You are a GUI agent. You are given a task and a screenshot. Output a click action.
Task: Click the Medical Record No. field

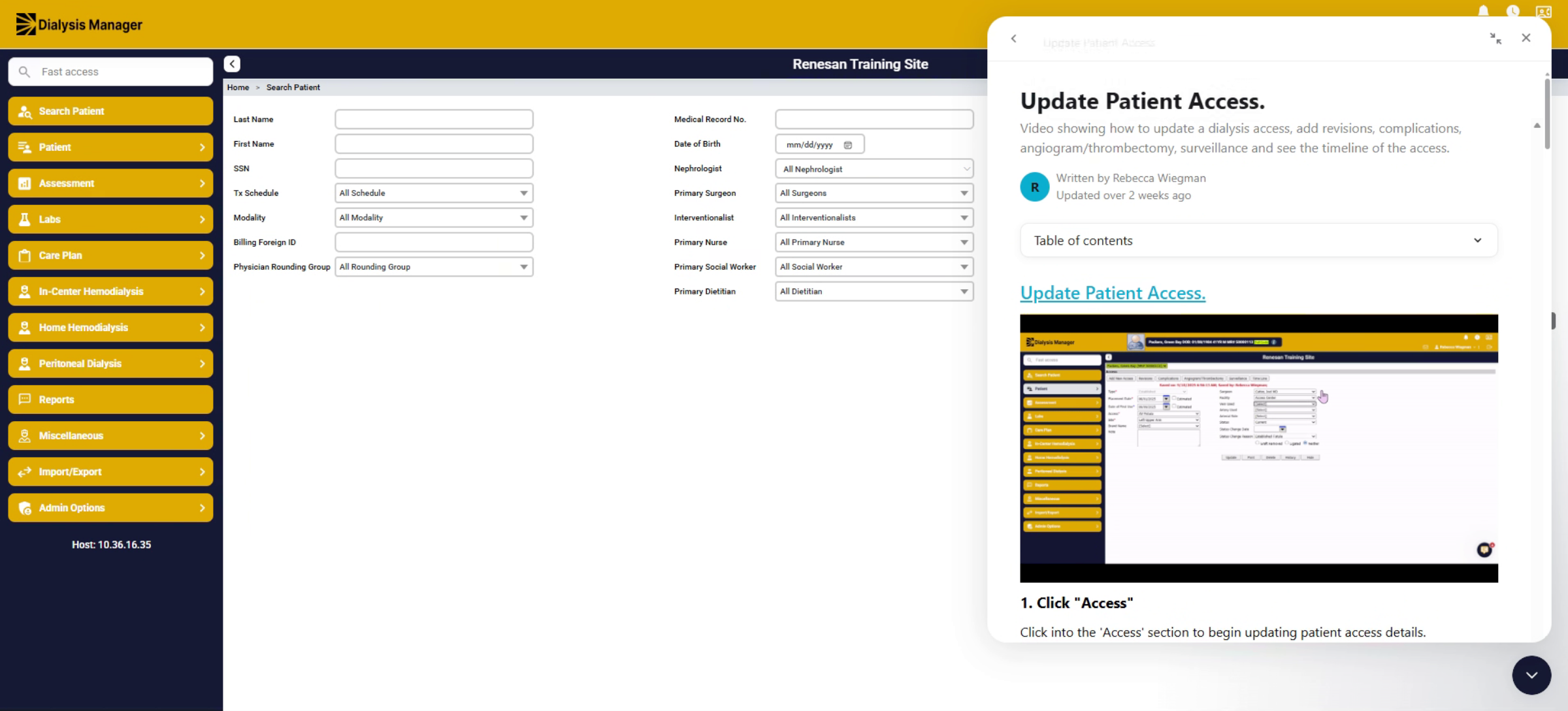point(874,119)
